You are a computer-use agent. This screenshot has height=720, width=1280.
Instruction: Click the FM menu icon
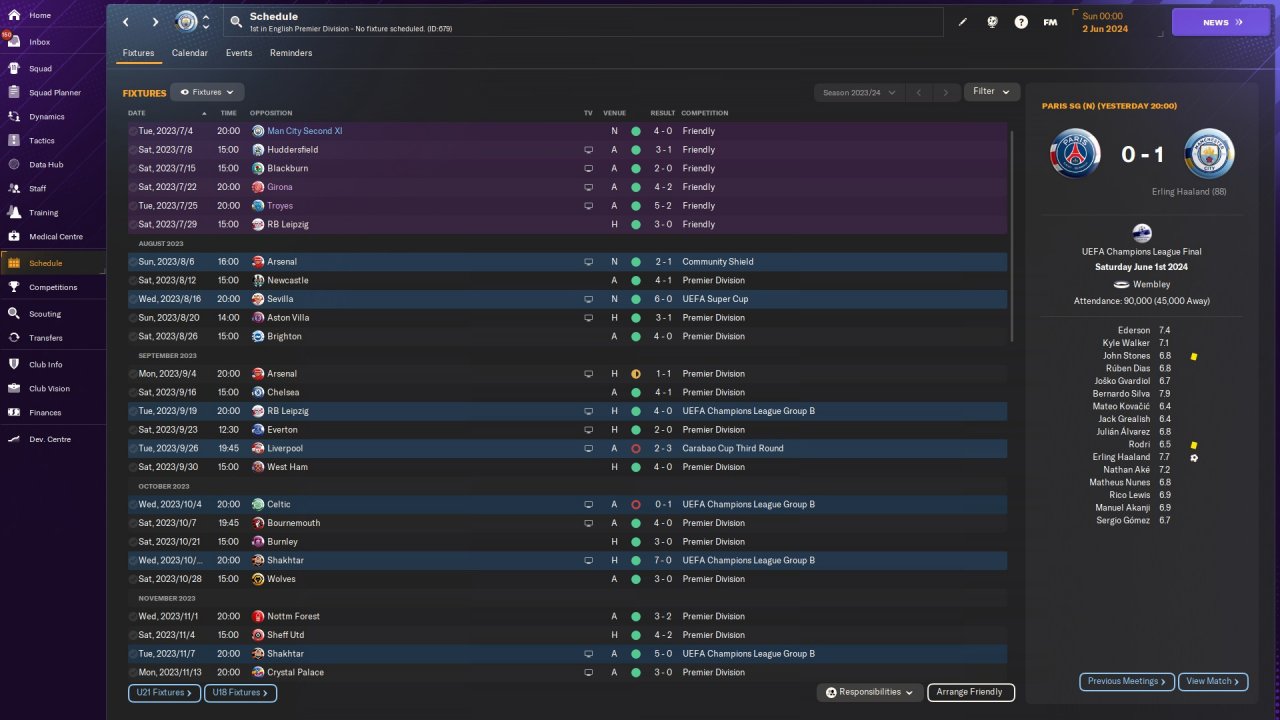(1050, 22)
